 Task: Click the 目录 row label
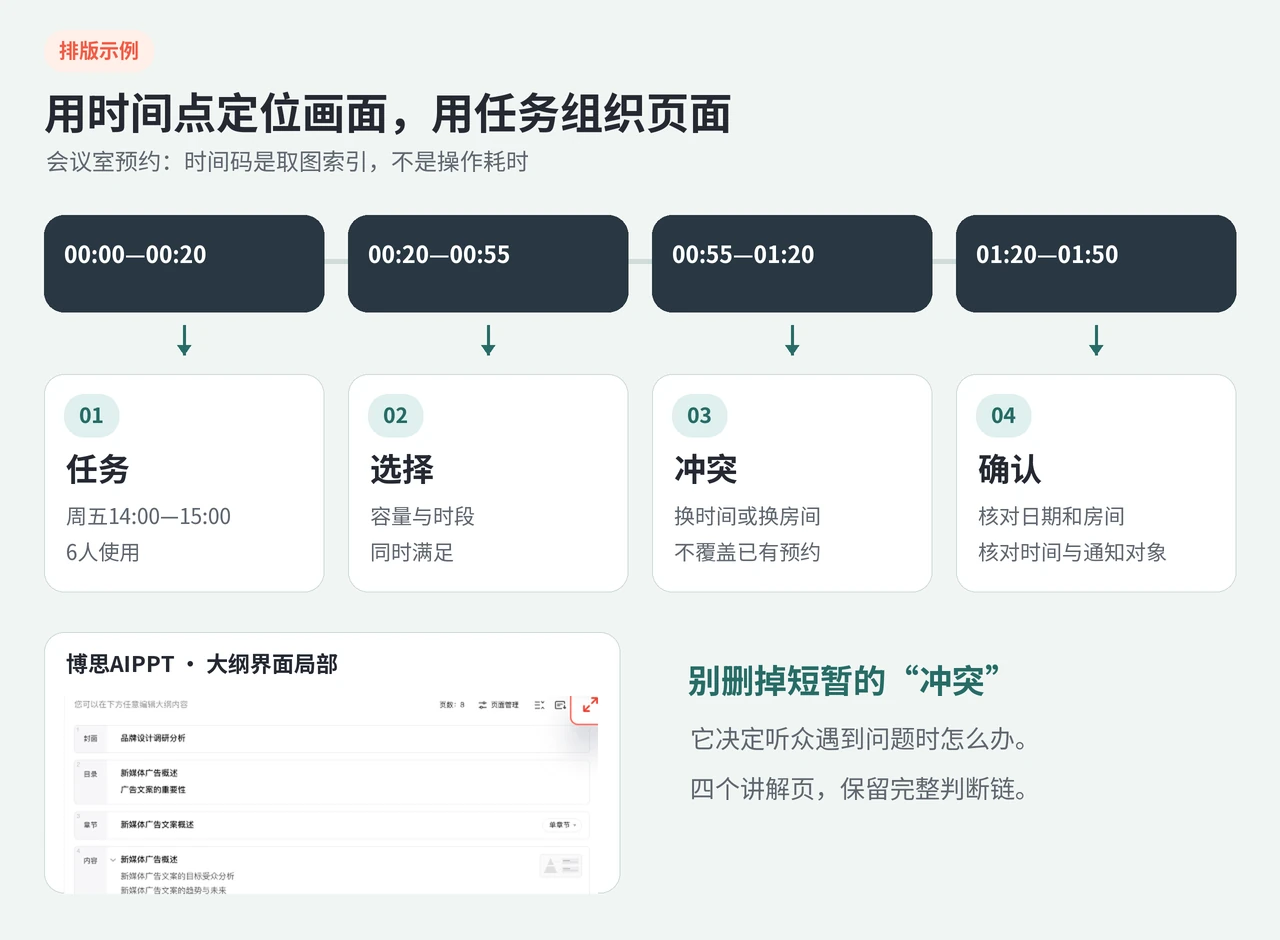pos(90,774)
